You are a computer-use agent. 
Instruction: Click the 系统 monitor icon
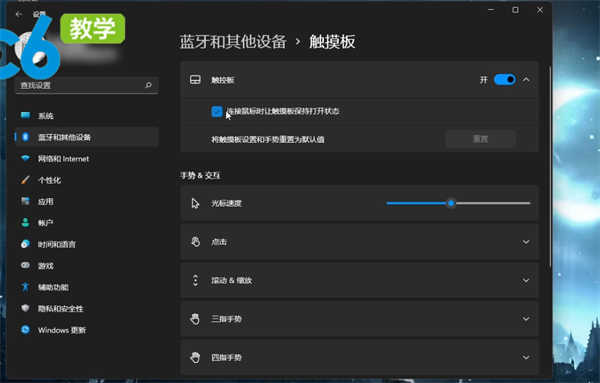tap(25, 115)
